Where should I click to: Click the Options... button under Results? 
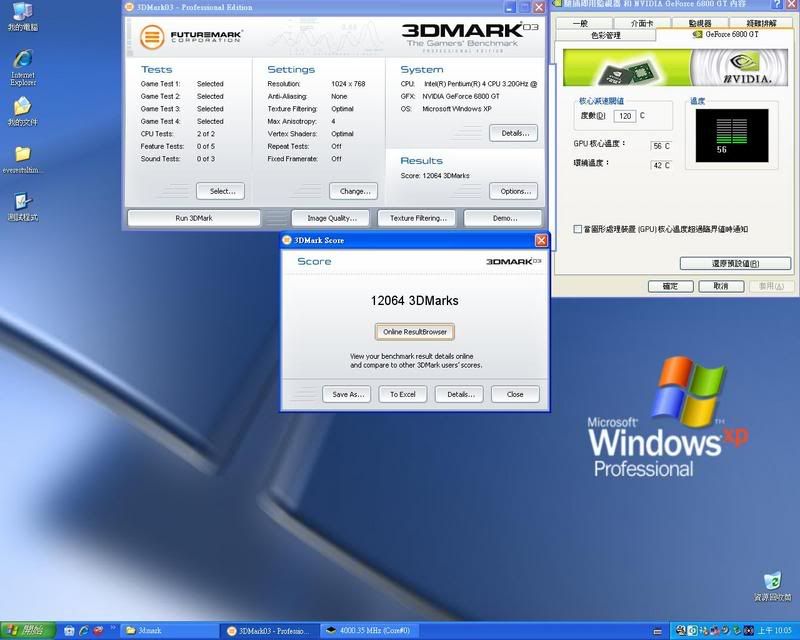pyautogui.click(x=513, y=191)
